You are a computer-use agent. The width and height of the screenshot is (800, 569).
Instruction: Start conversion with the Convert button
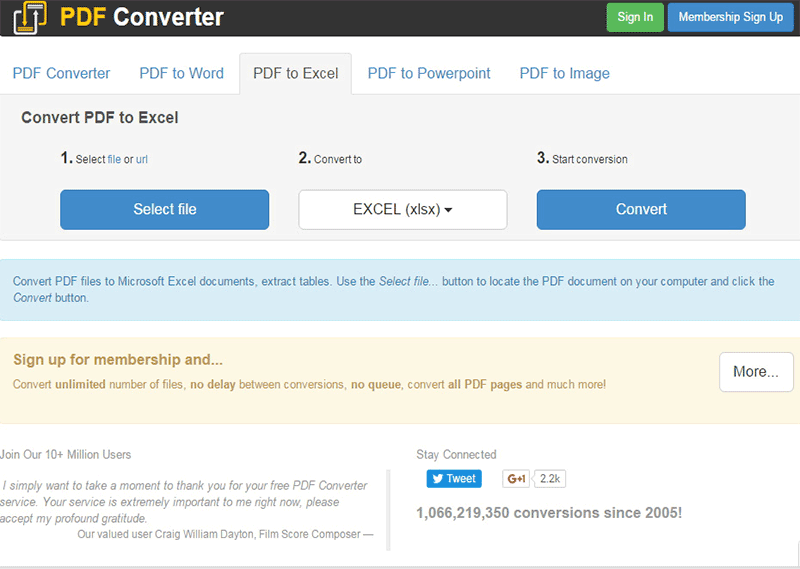click(x=641, y=209)
